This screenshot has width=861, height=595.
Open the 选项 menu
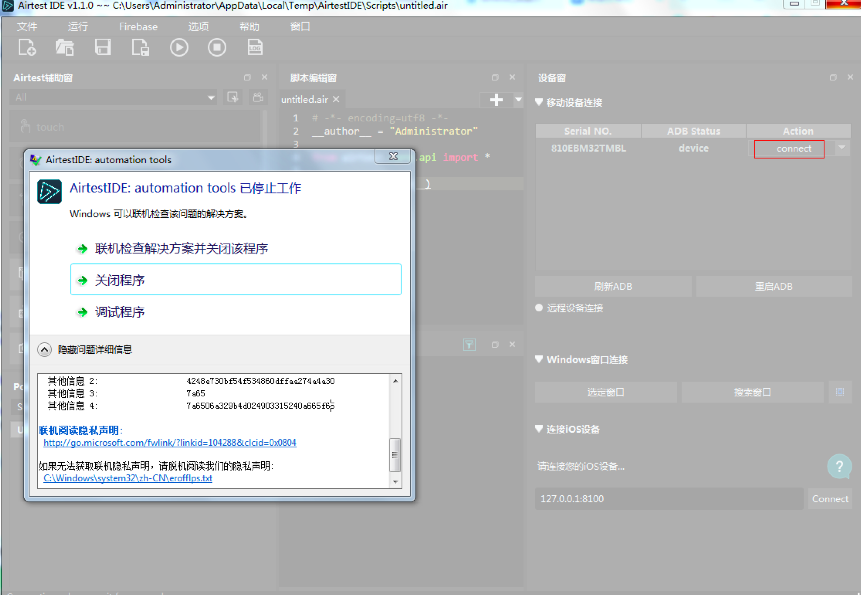click(198, 26)
